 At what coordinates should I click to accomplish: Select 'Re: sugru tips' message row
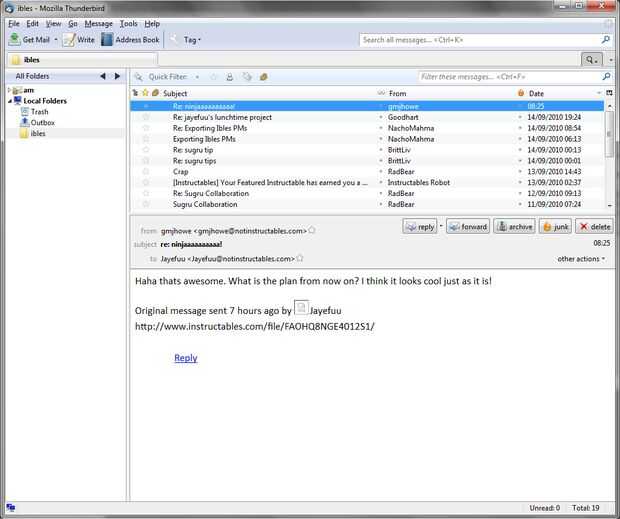pyautogui.click(x=367, y=161)
